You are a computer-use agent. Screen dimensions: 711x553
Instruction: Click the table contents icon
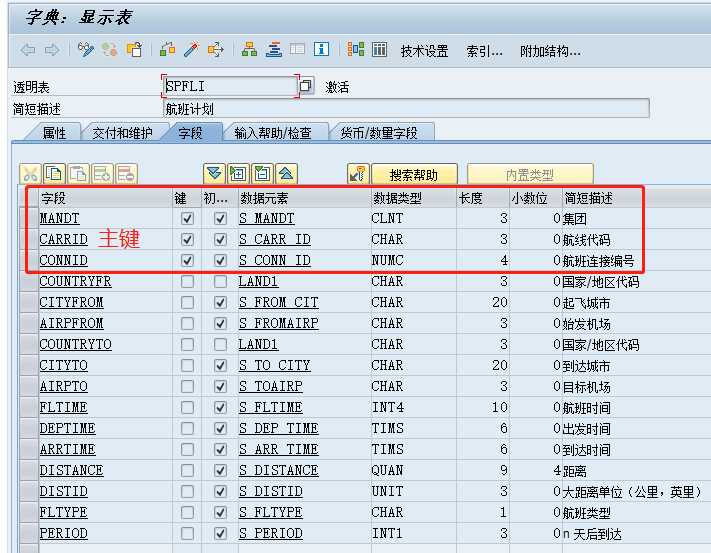click(380, 49)
